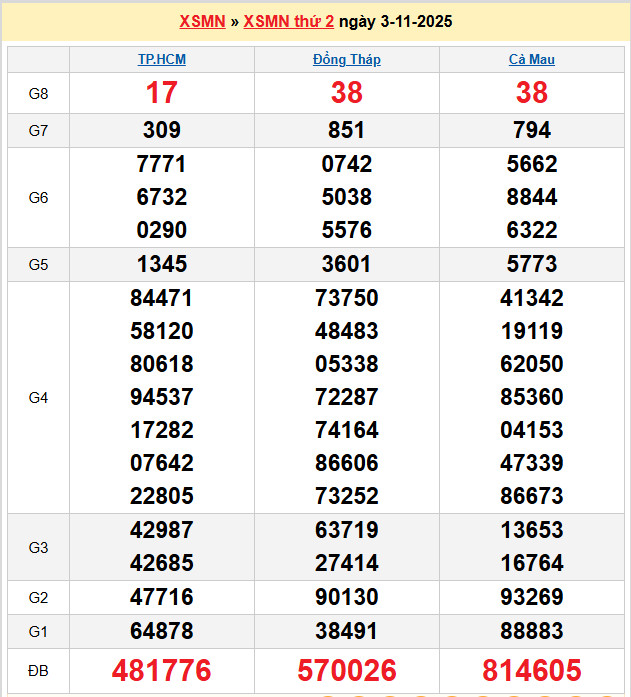This screenshot has width=631, height=697.
Task: Click the TP.HCM column header link
Action: coord(161,59)
